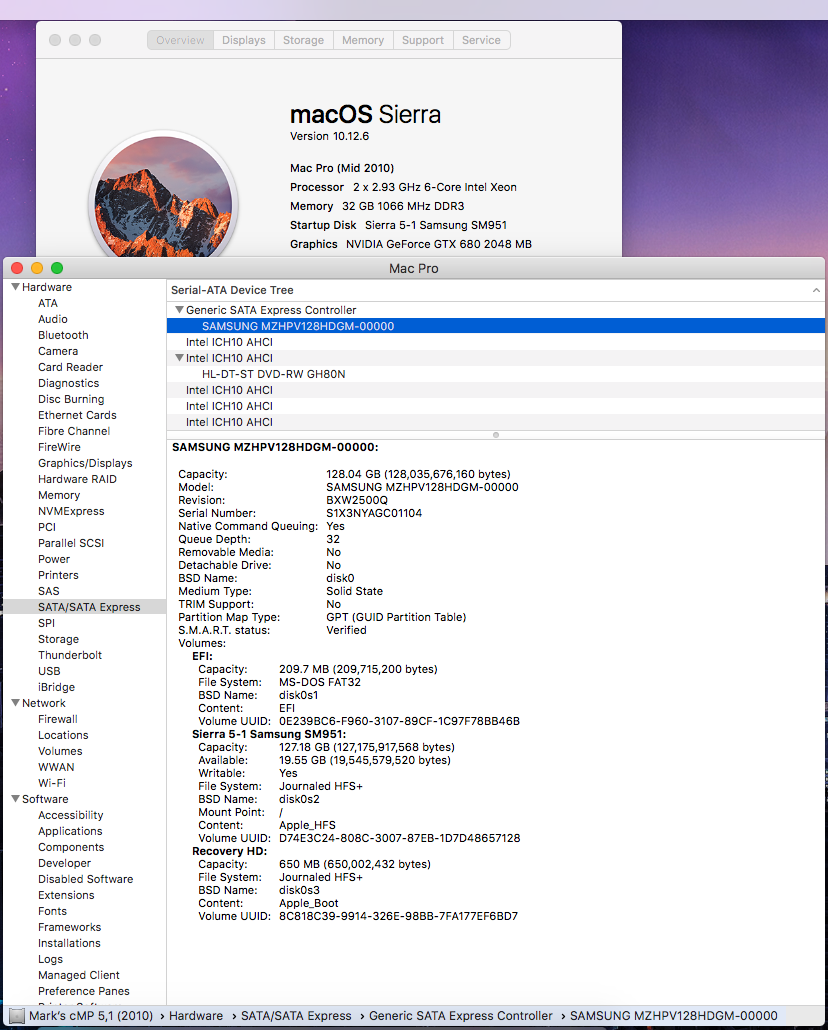Collapse the Intel ICH10 AHCI node containing the DVD-RW

click(x=179, y=358)
